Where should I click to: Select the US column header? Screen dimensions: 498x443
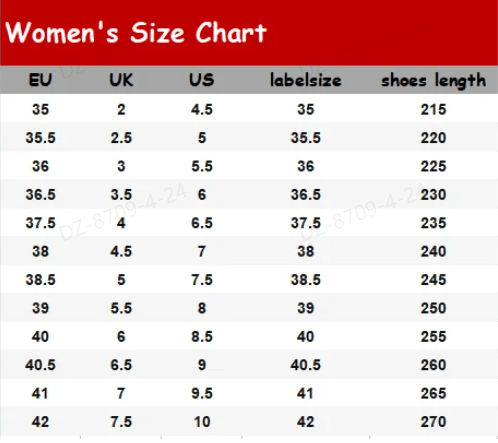tap(202, 80)
